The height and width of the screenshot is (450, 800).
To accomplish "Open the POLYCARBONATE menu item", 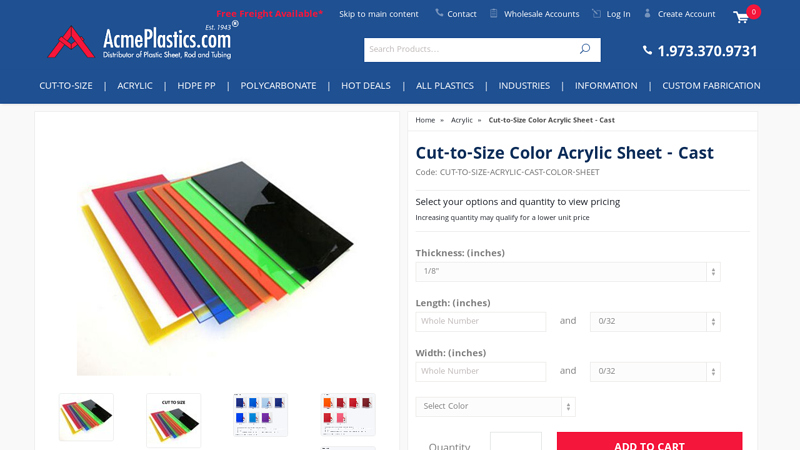I will pyautogui.click(x=278, y=86).
